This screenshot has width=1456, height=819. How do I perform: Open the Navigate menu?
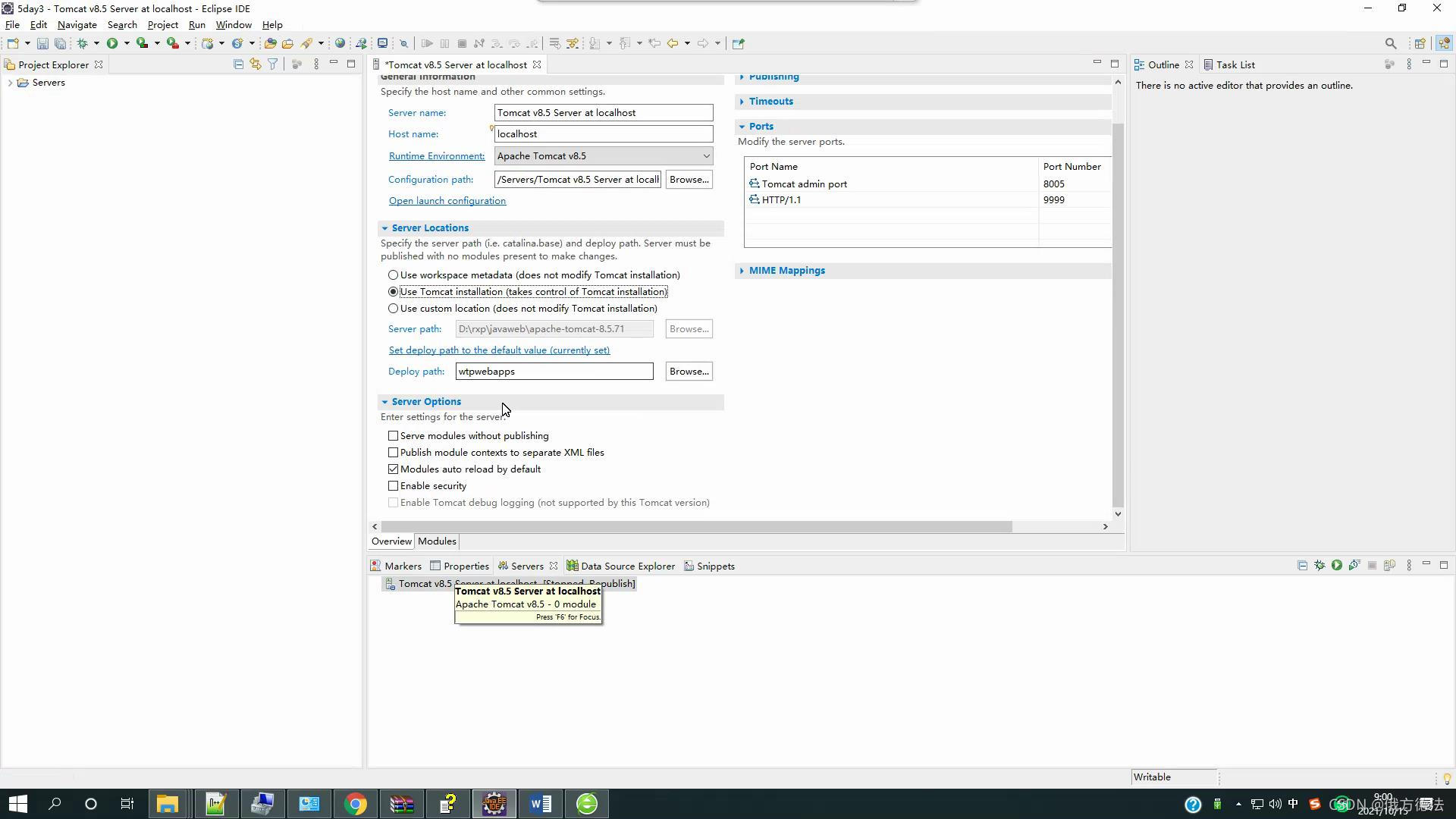click(77, 25)
